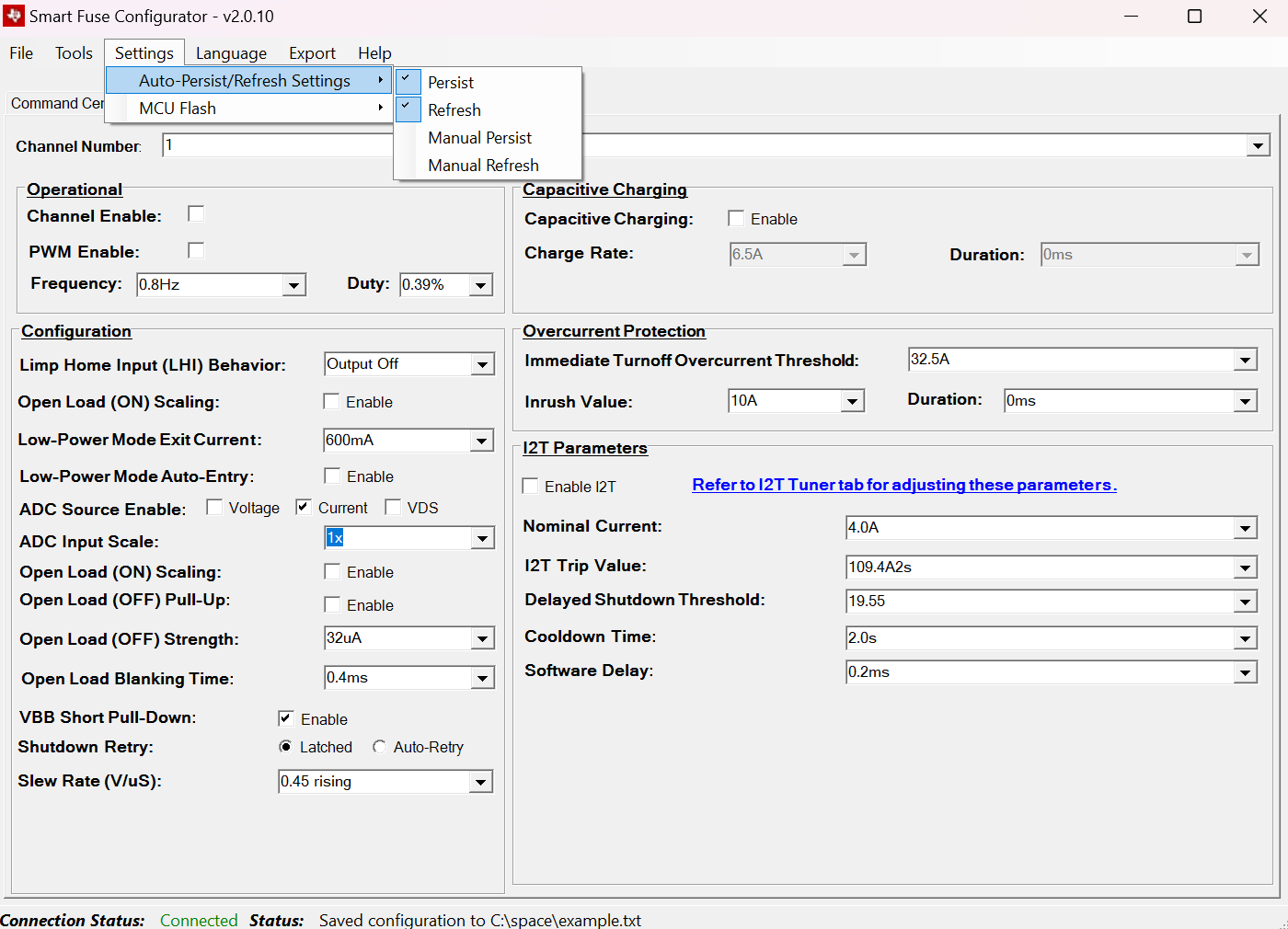Select Manual Persist from submenu

(x=479, y=138)
